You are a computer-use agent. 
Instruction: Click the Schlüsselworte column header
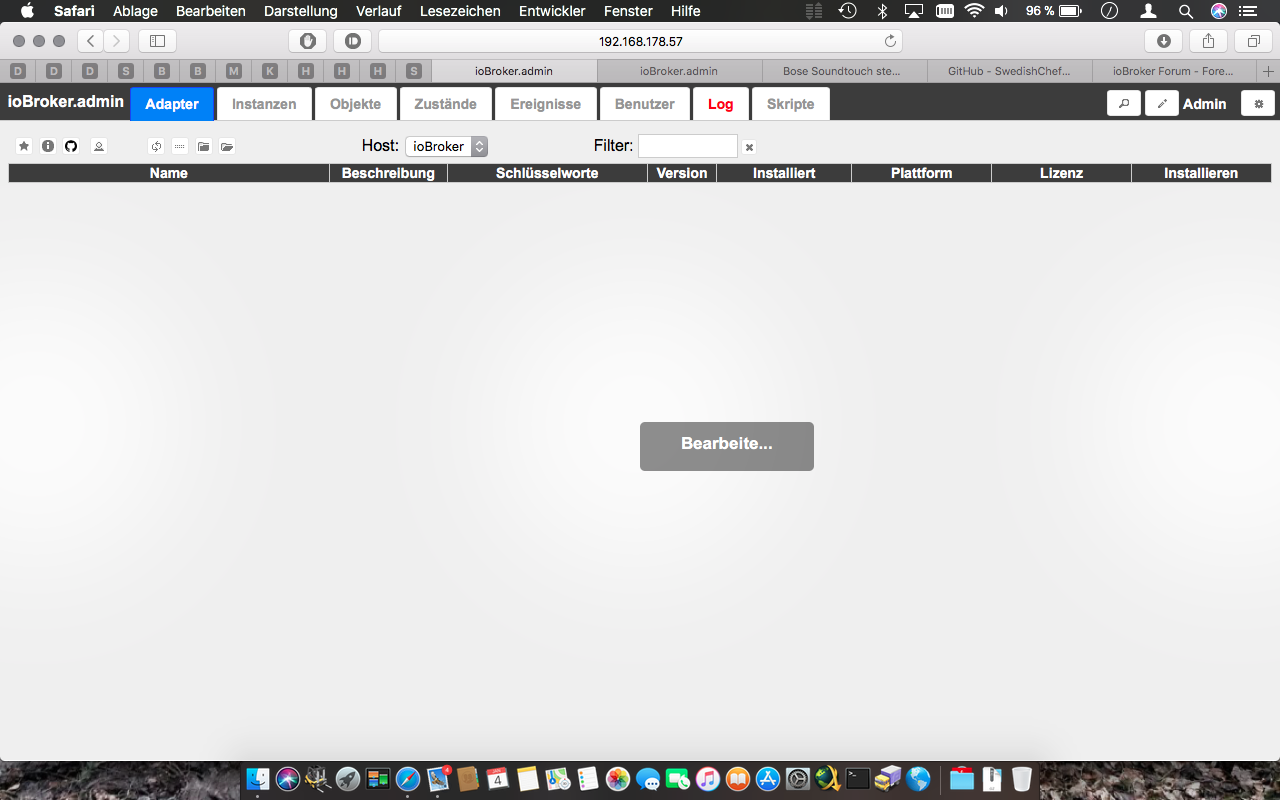[547, 173]
